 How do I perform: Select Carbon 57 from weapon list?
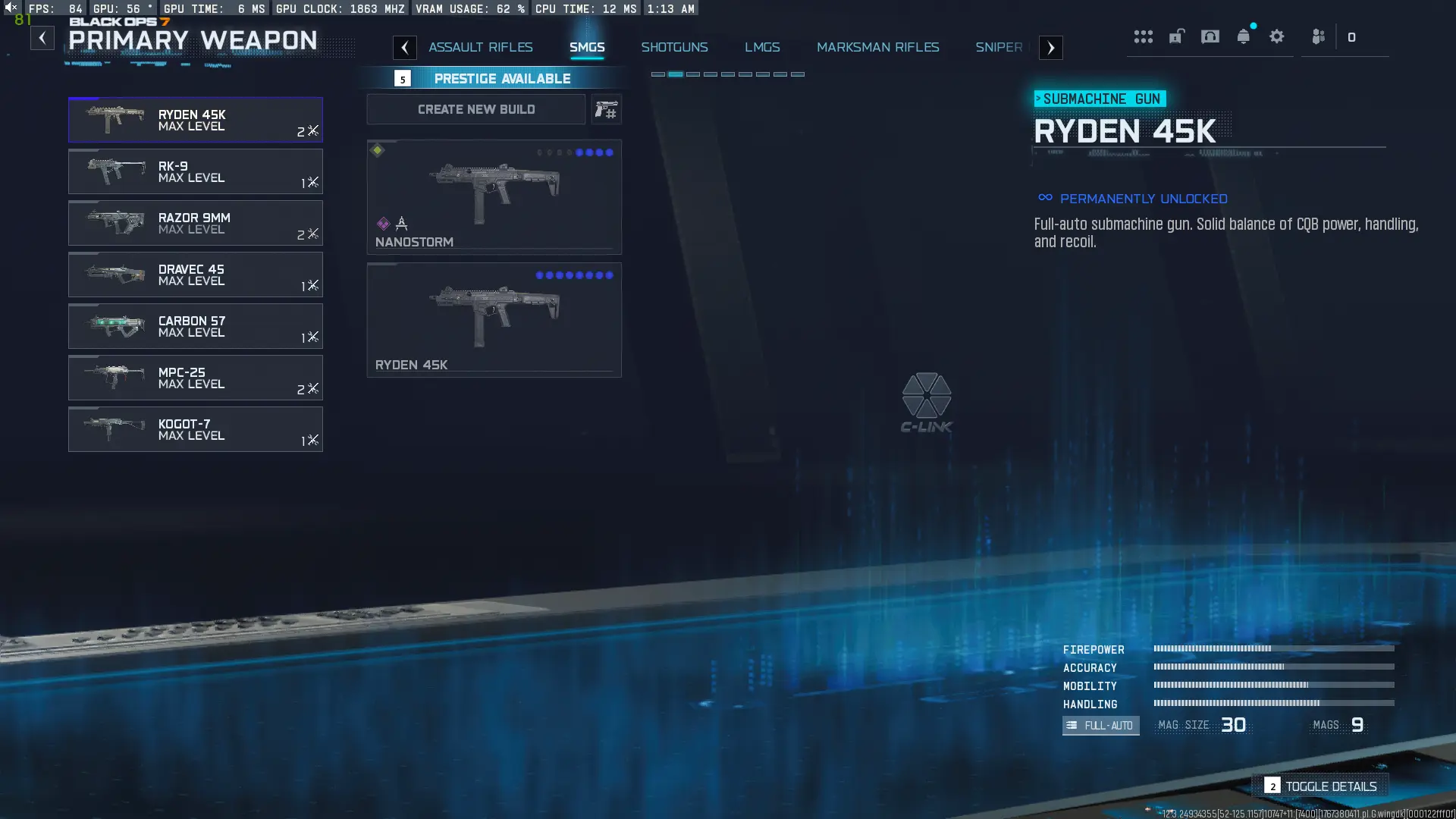[x=195, y=326]
